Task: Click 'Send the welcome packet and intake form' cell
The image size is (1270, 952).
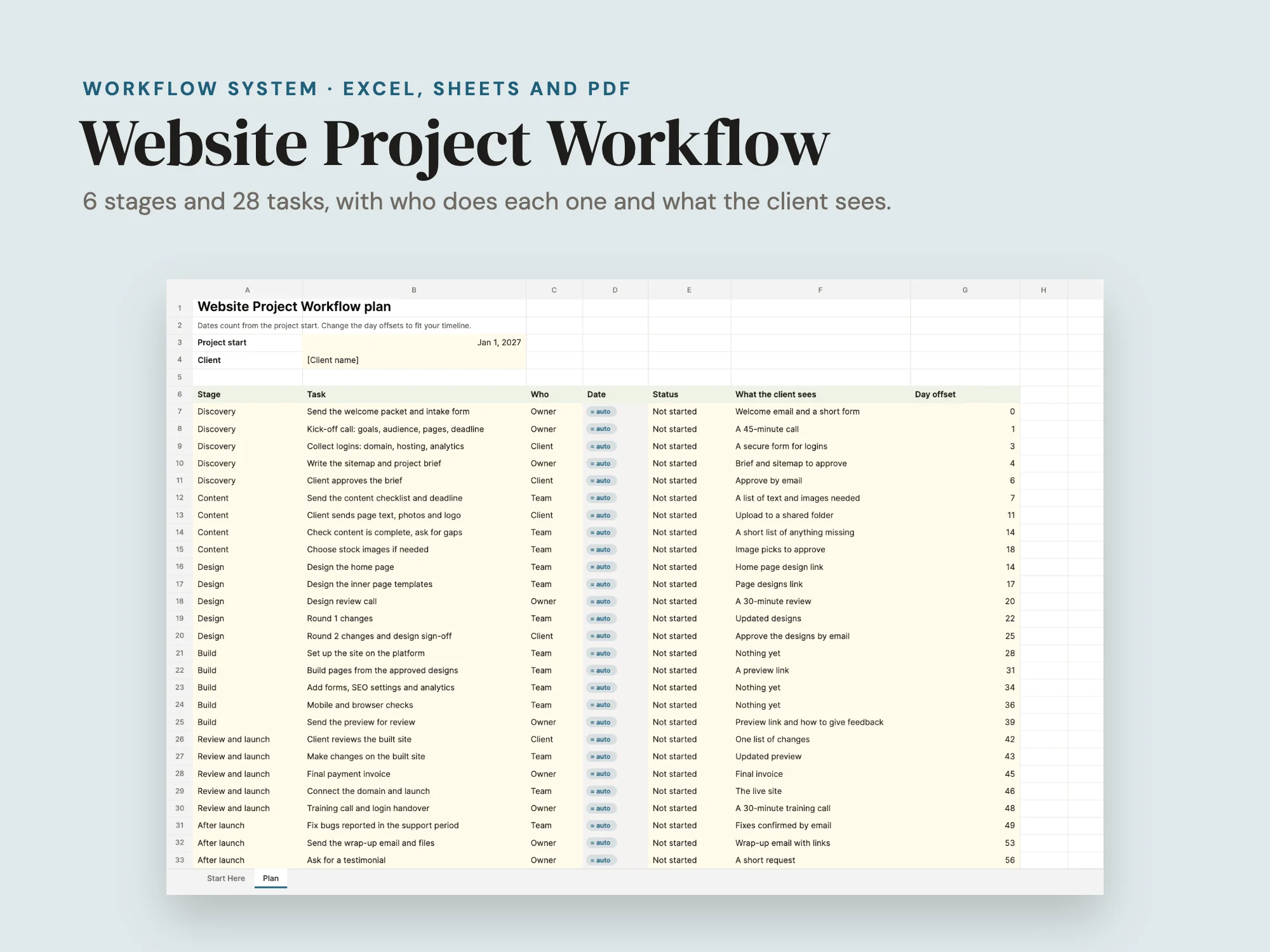Action: click(x=414, y=412)
